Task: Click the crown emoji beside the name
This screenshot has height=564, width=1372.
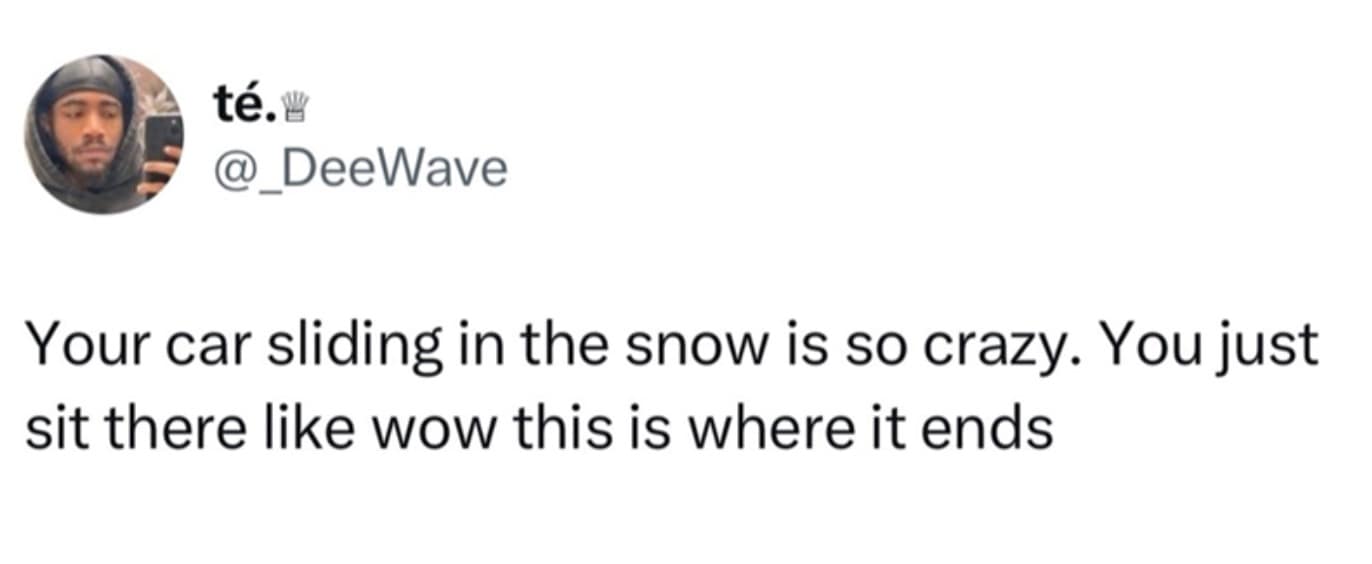Action: point(293,104)
